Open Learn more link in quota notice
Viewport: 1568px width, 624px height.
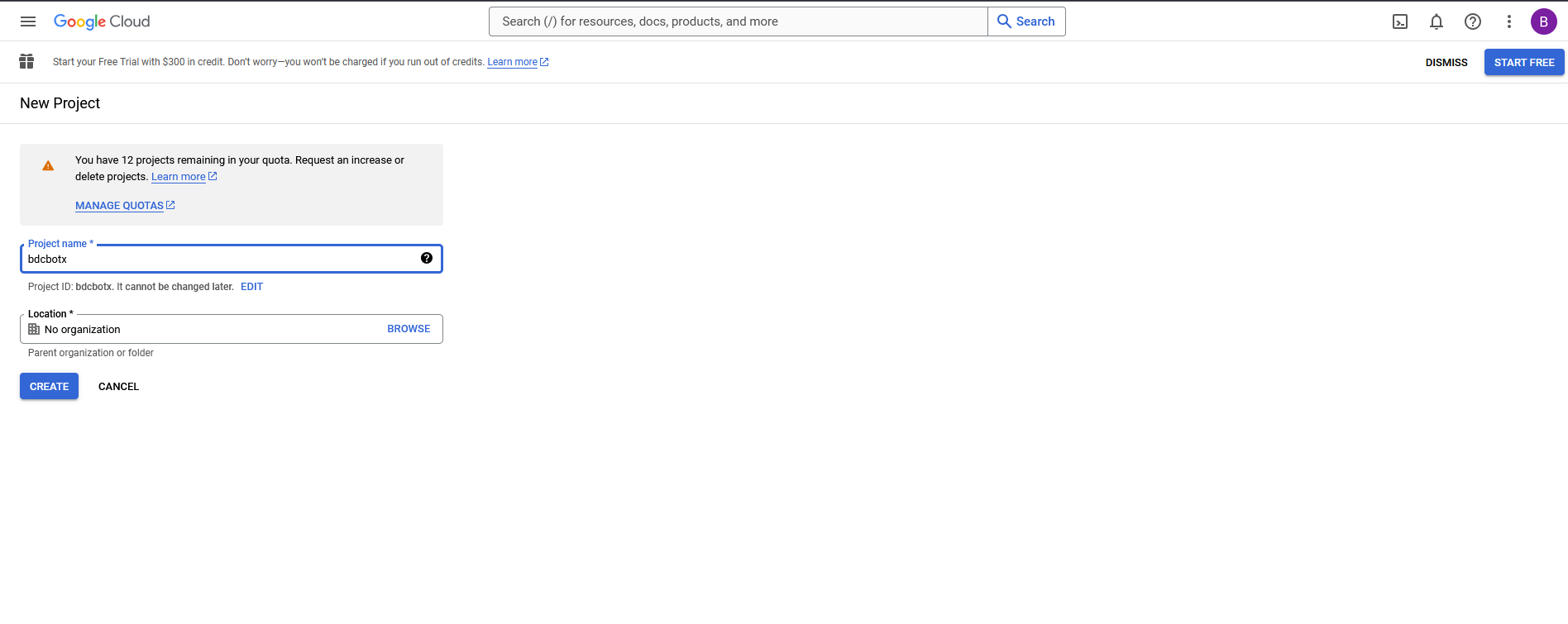click(179, 177)
